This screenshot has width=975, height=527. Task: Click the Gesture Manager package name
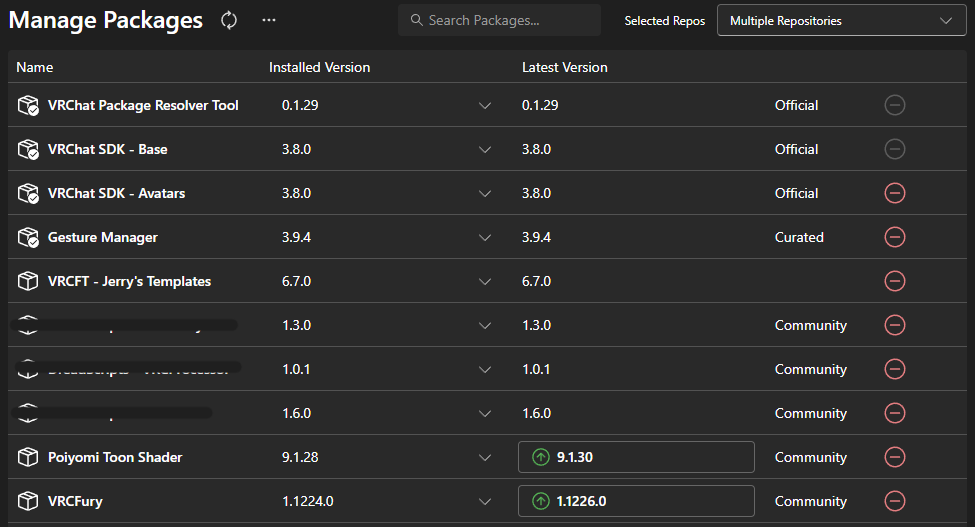point(103,237)
